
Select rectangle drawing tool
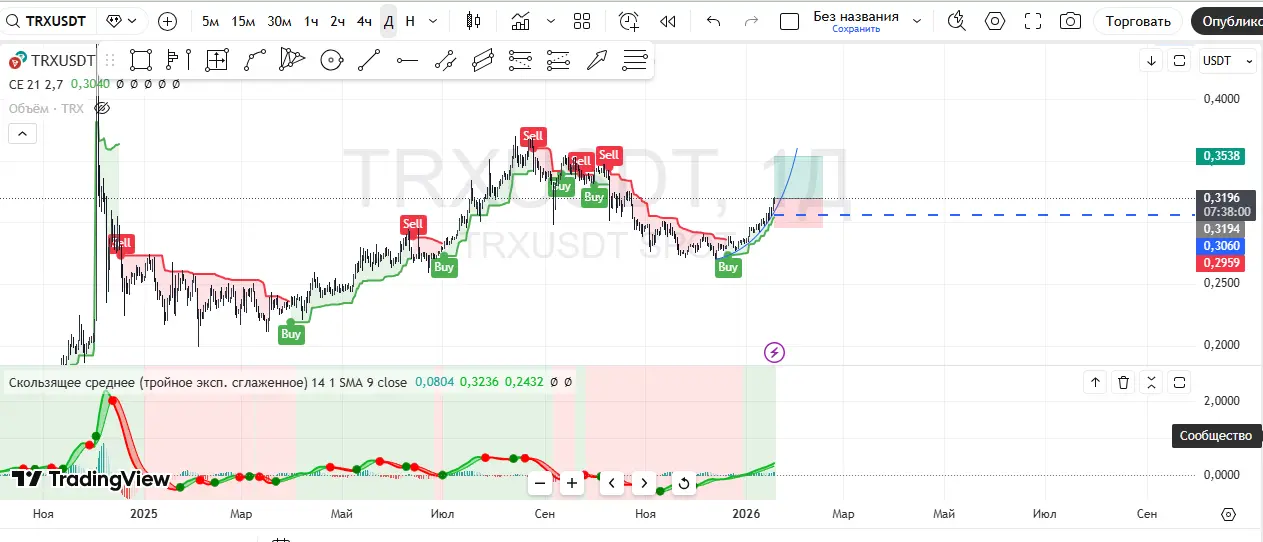(141, 61)
